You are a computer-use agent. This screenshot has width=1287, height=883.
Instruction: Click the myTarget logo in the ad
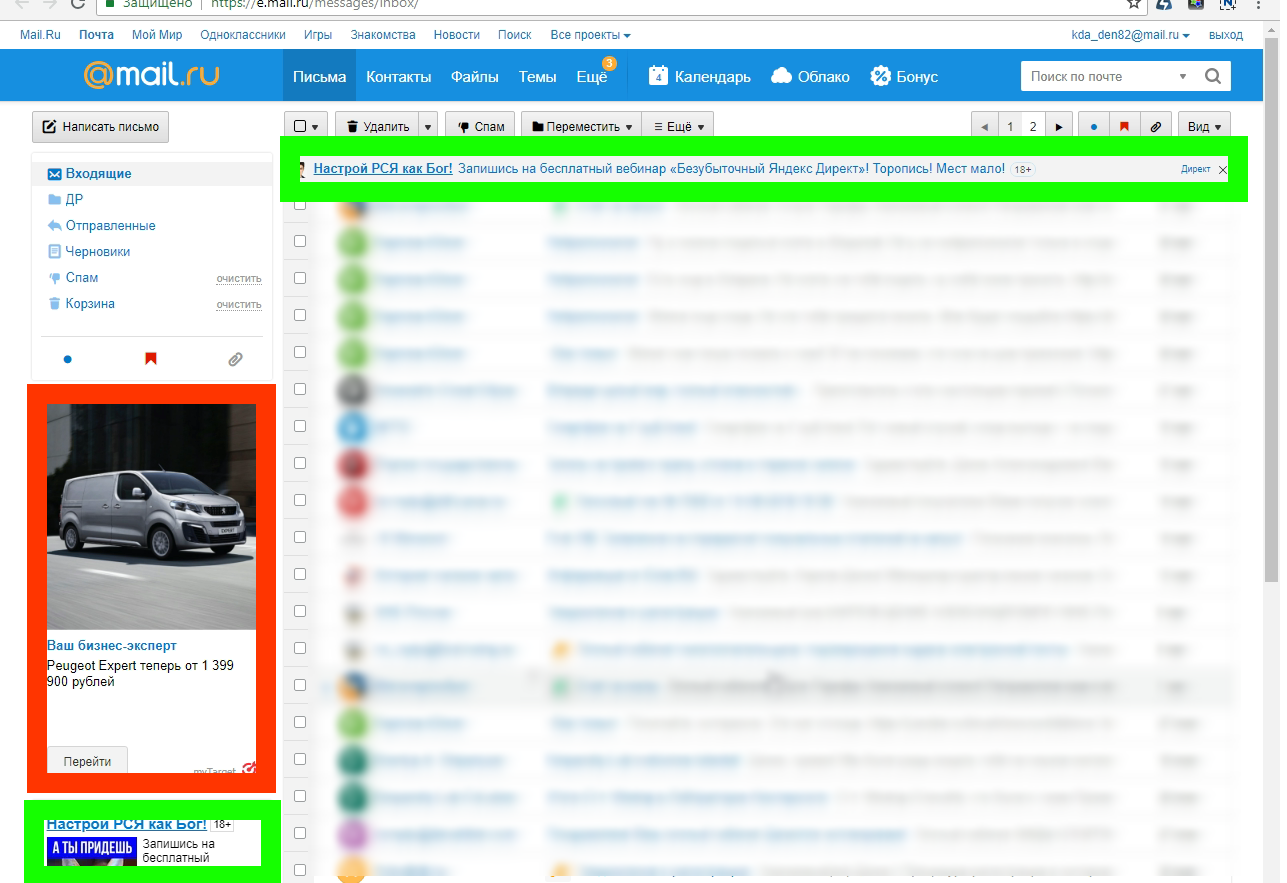coord(224,770)
